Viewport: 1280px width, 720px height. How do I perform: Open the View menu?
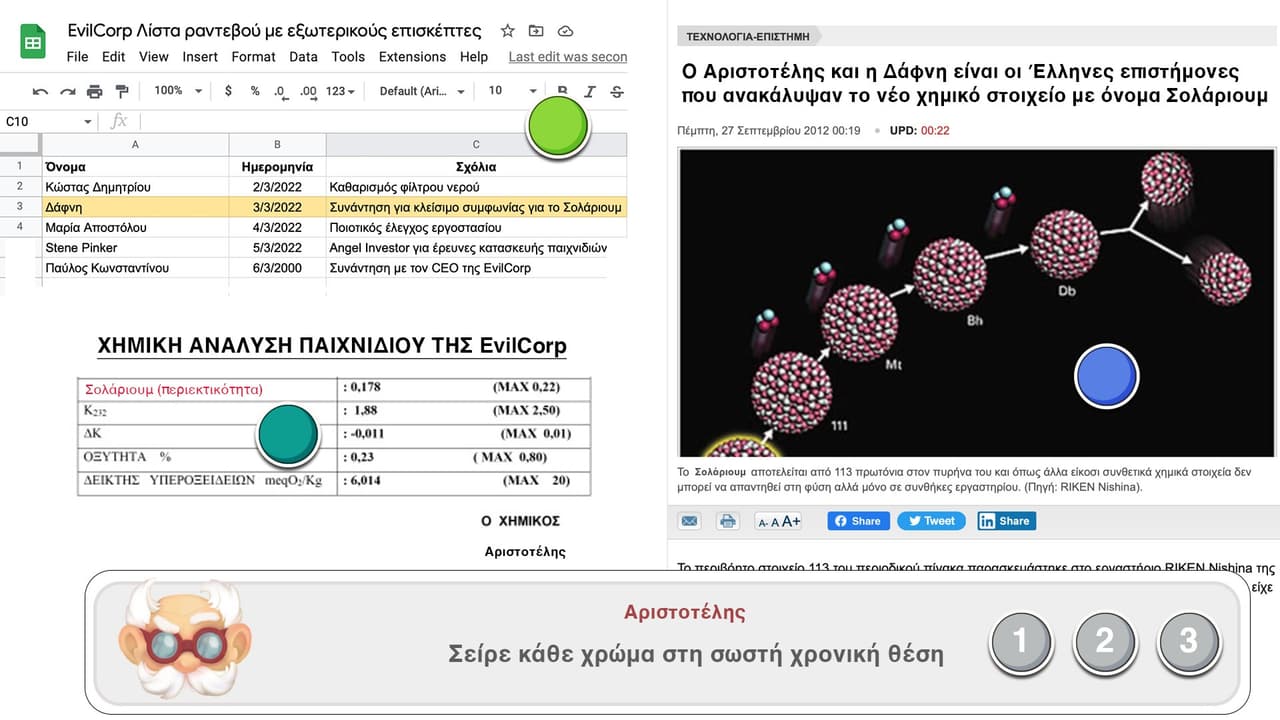[154, 57]
